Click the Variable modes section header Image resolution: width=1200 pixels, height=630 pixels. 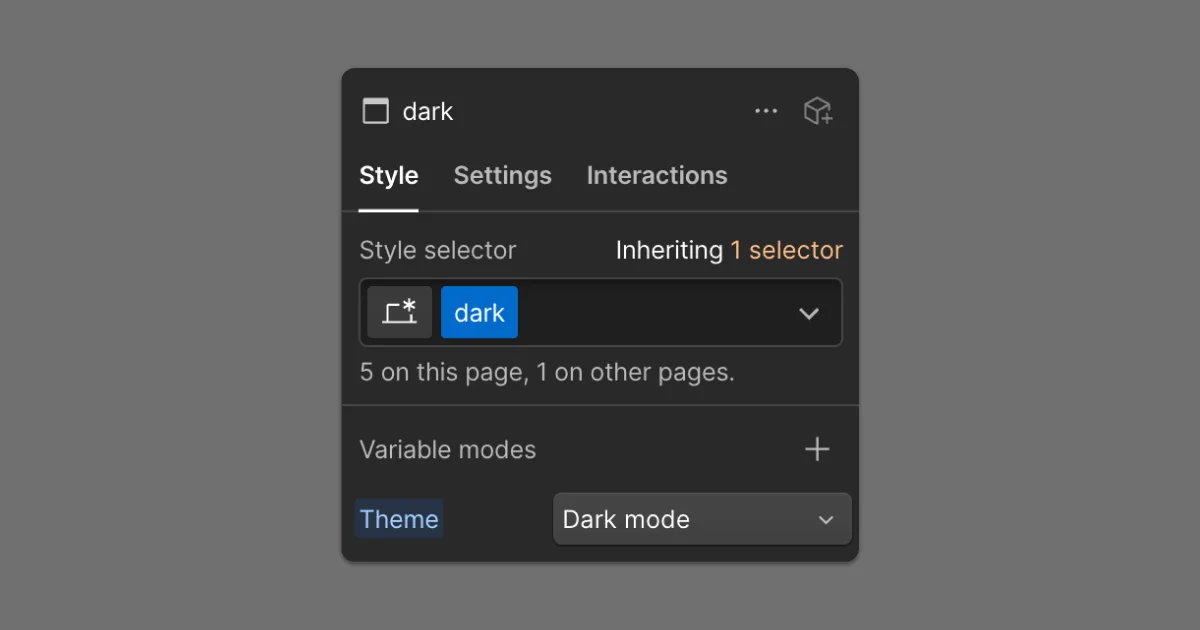click(447, 449)
